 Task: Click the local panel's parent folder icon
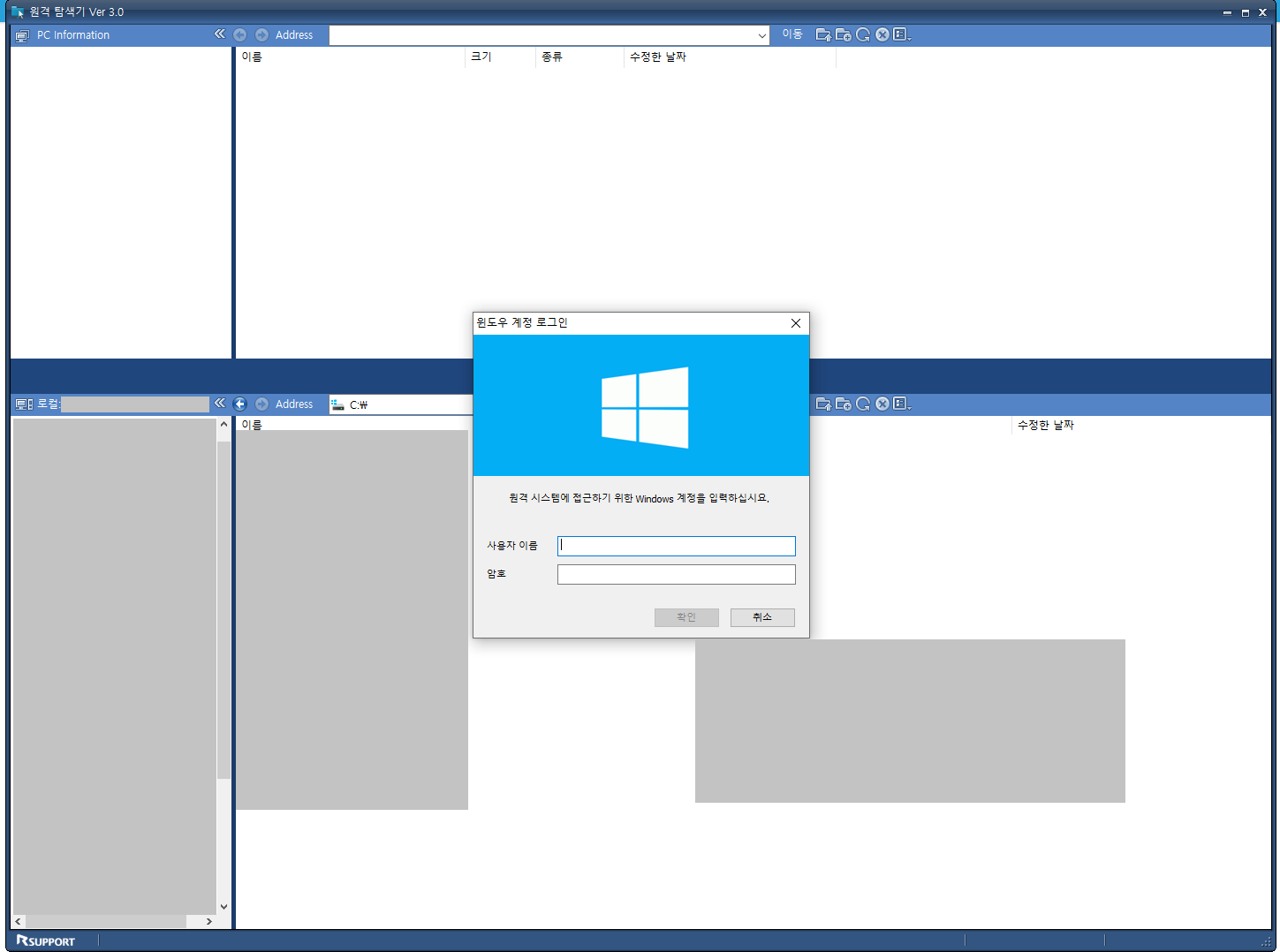click(x=822, y=404)
